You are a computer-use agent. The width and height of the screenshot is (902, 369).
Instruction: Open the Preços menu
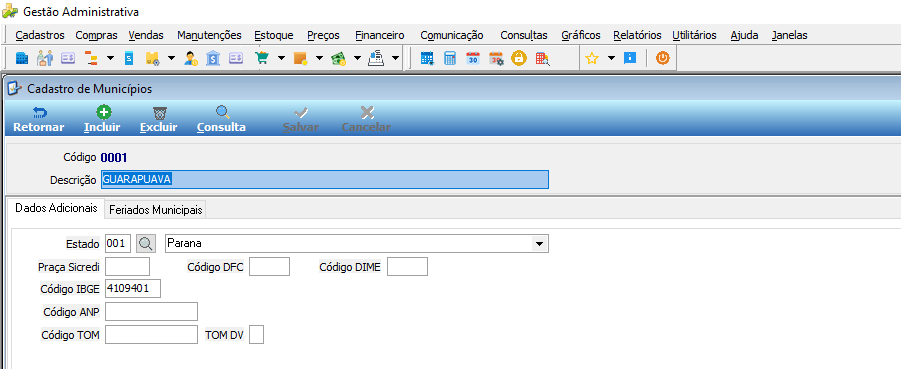coord(323,35)
